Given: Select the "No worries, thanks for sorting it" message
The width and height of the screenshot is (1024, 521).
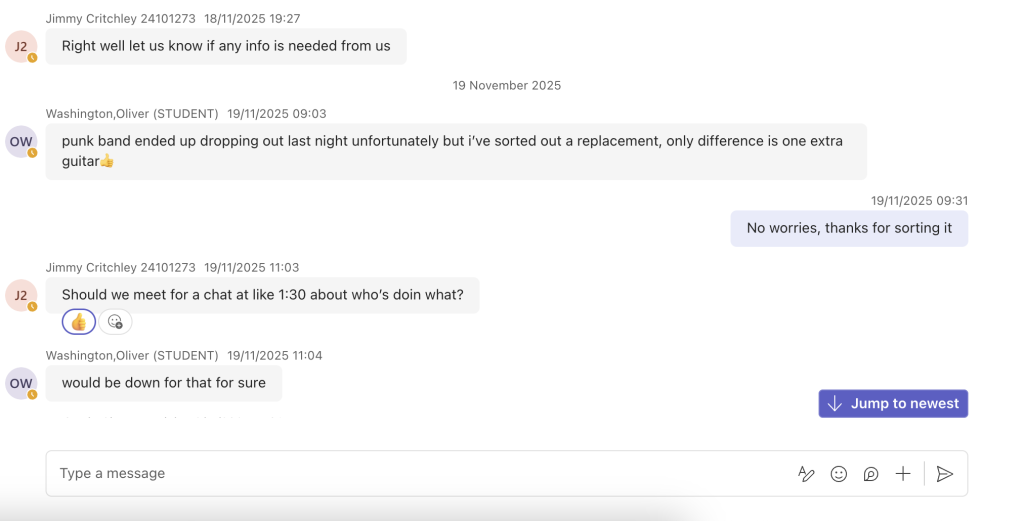Looking at the screenshot, I should (x=849, y=228).
